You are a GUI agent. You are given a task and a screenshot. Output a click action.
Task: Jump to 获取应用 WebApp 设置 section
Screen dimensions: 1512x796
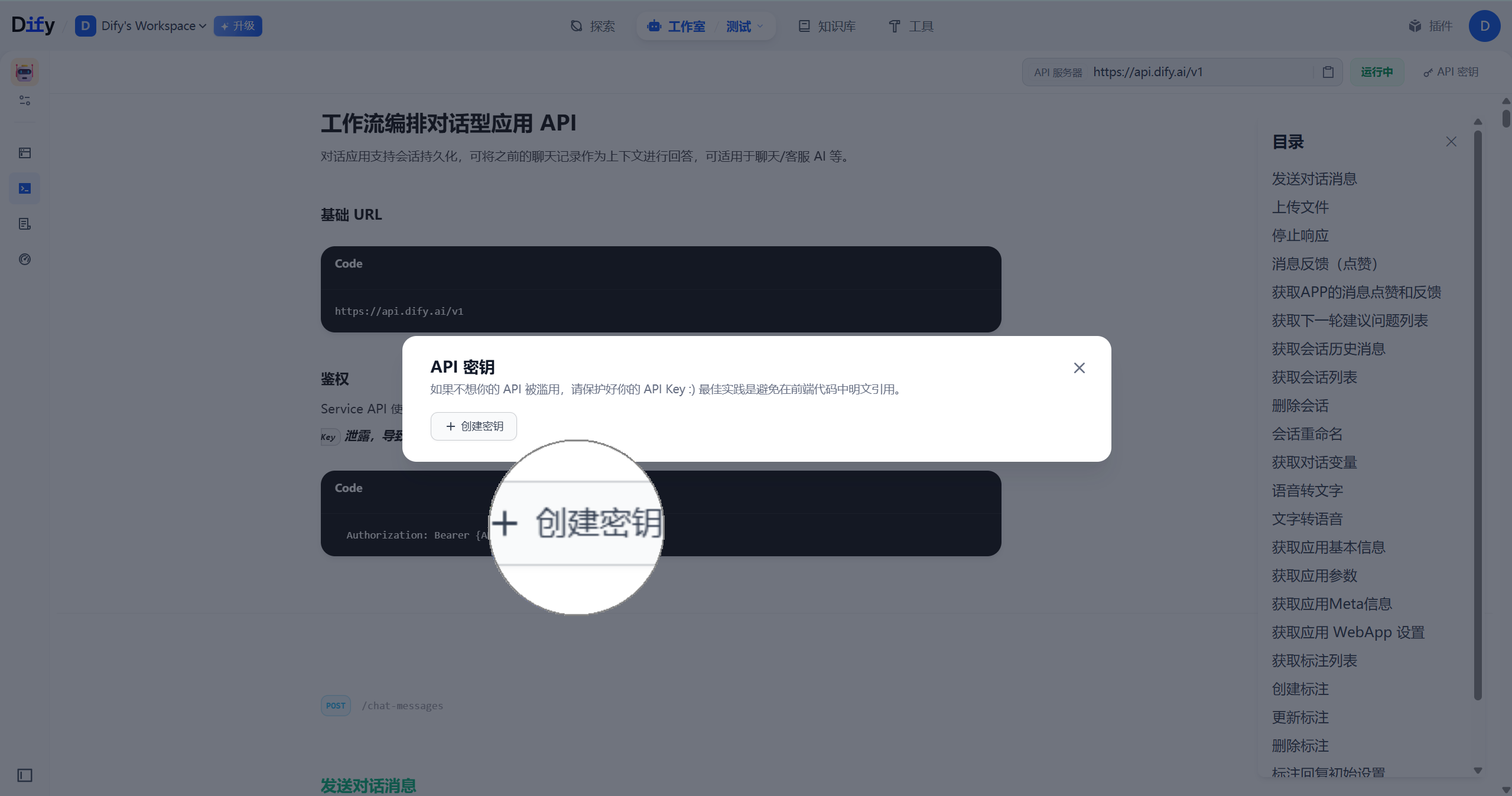click(1348, 632)
